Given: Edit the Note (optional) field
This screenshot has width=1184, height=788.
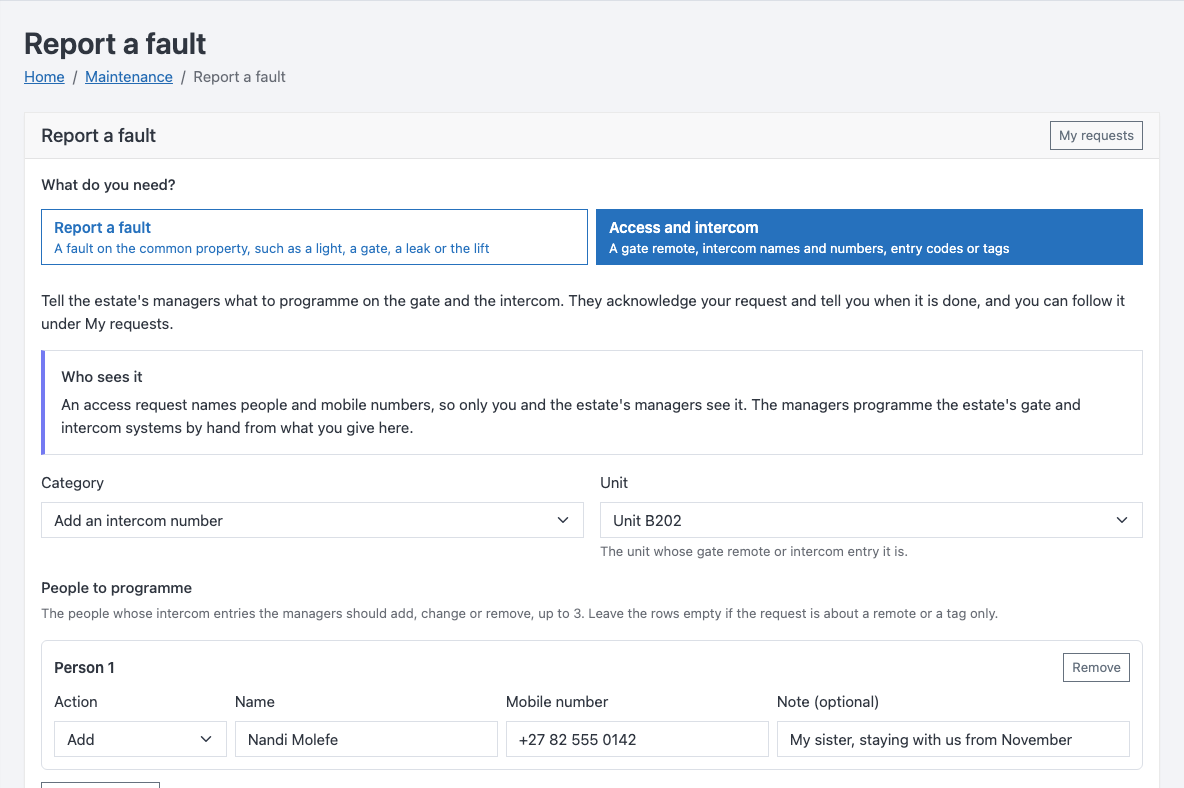Looking at the screenshot, I should pyautogui.click(x=953, y=740).
